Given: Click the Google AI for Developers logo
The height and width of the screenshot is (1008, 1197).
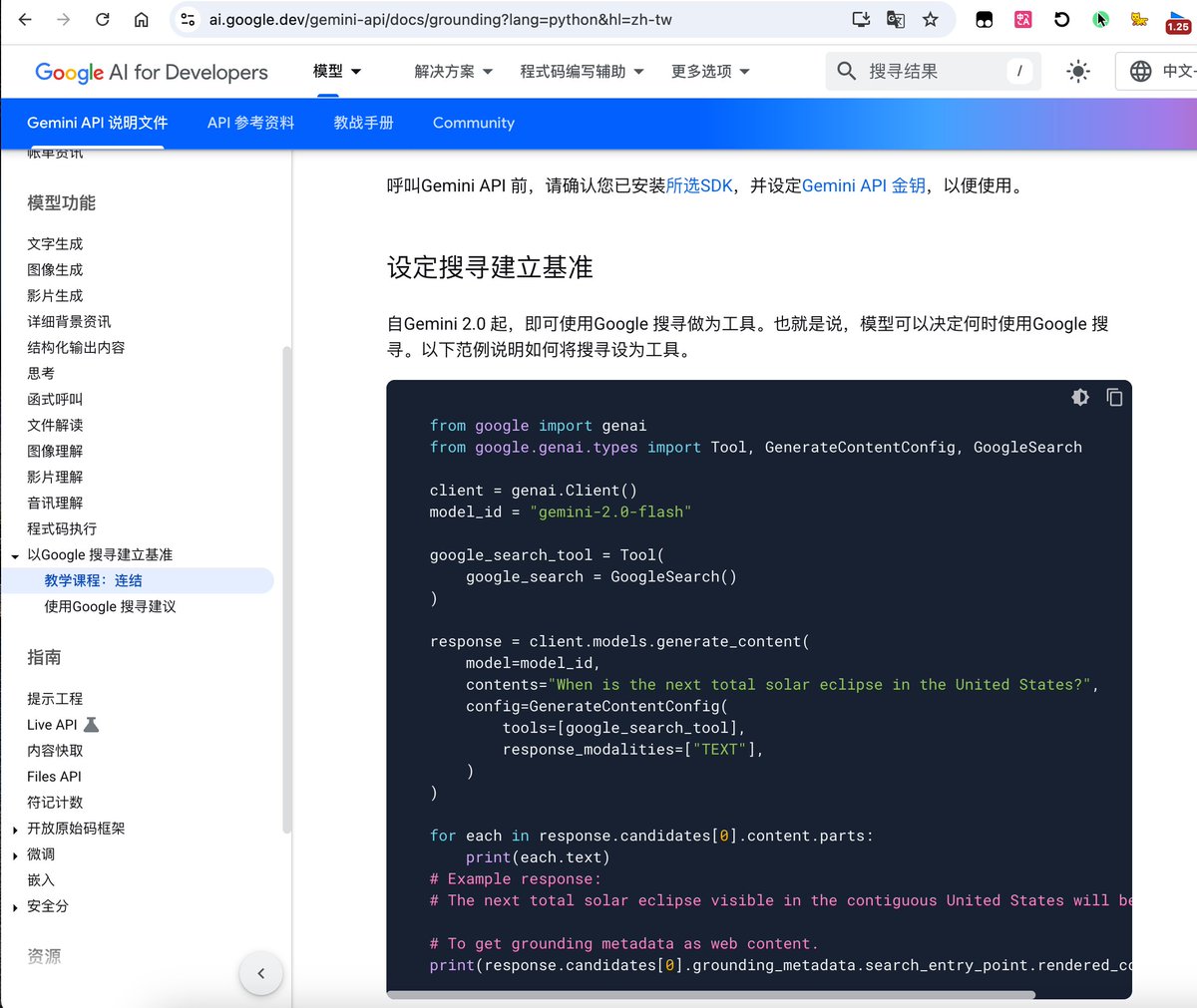Looking at the screenshot, I should (x=152, y=72).
